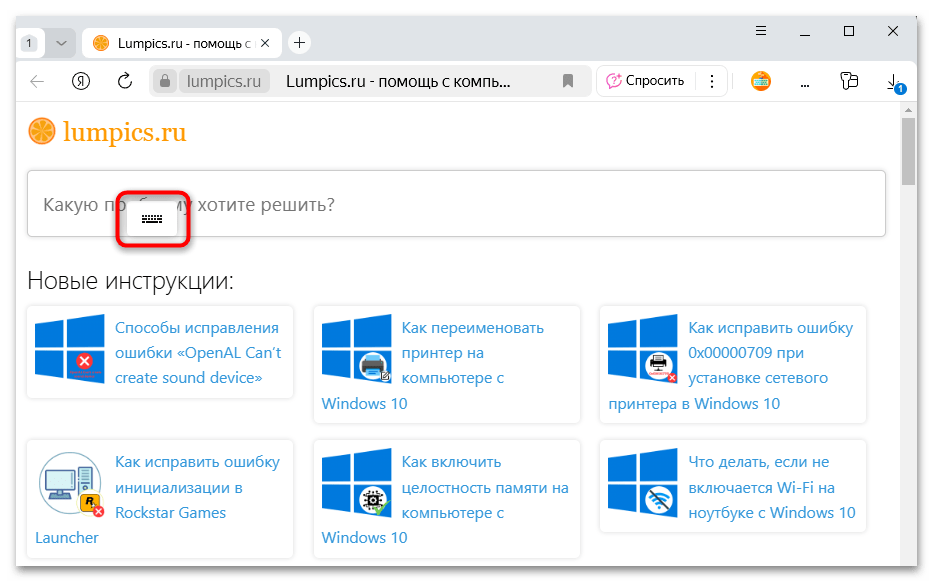Image resolution: width=933 pixels, height=582 pixels.
Task: Open the virtual keyboard extension icon in toolbar
Action: pyautogui.click(x=760, y=81)
